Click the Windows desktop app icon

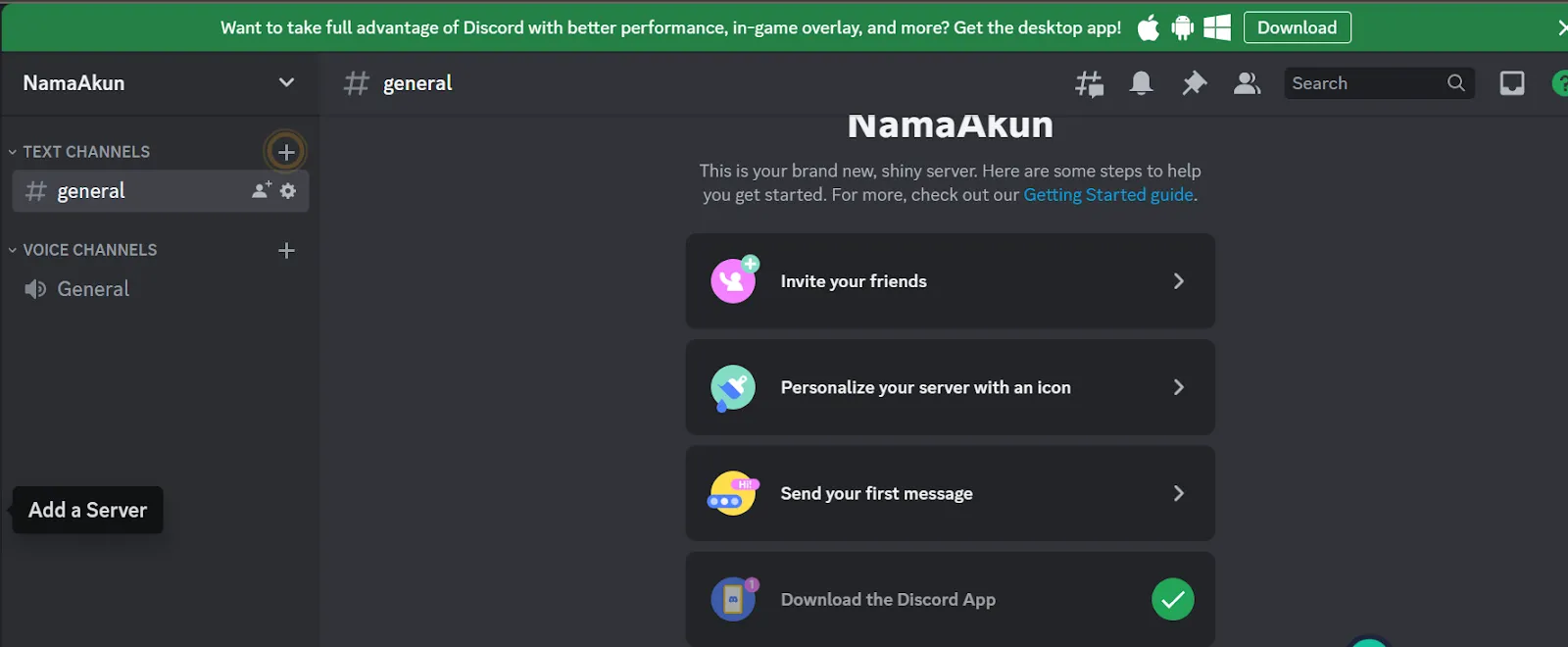1217,28
